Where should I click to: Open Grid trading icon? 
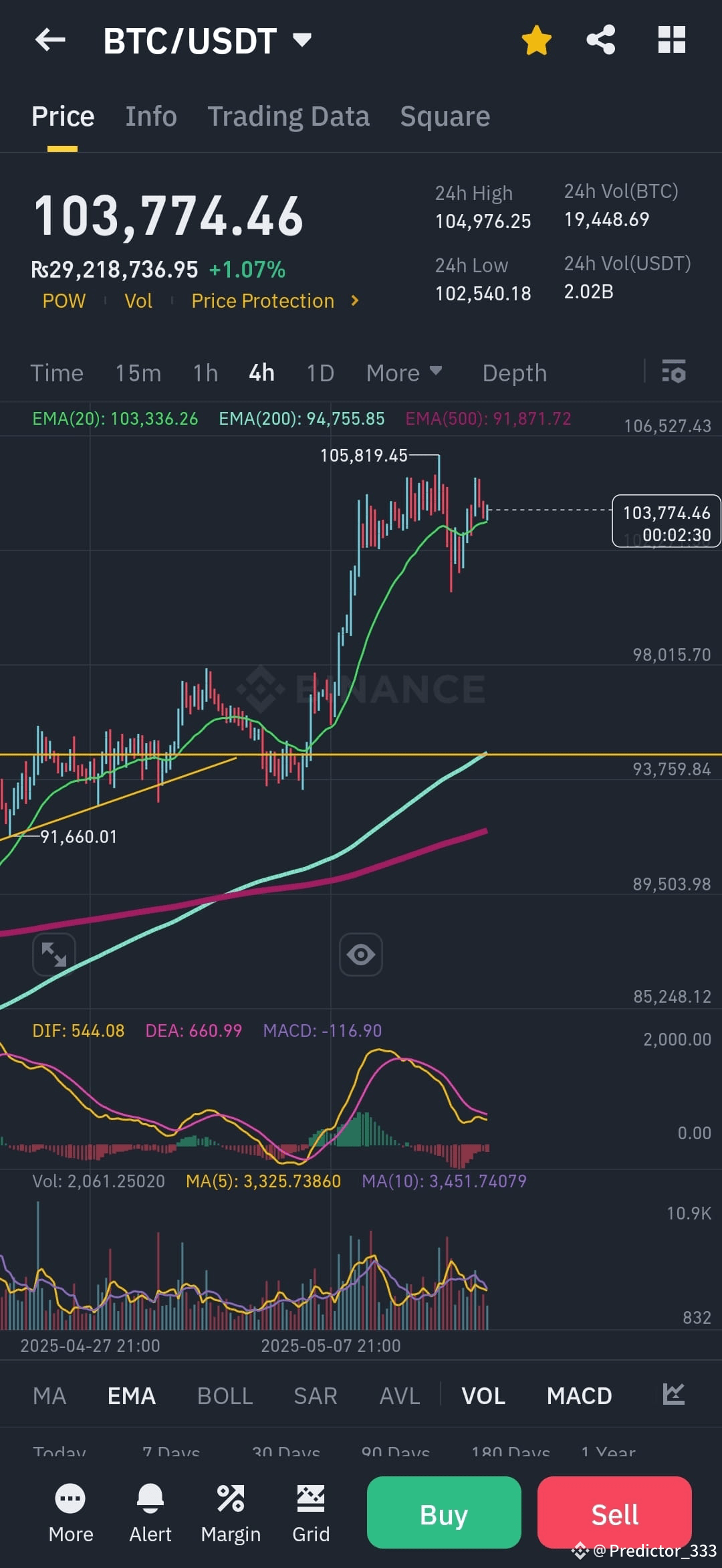coord(311,1513)
